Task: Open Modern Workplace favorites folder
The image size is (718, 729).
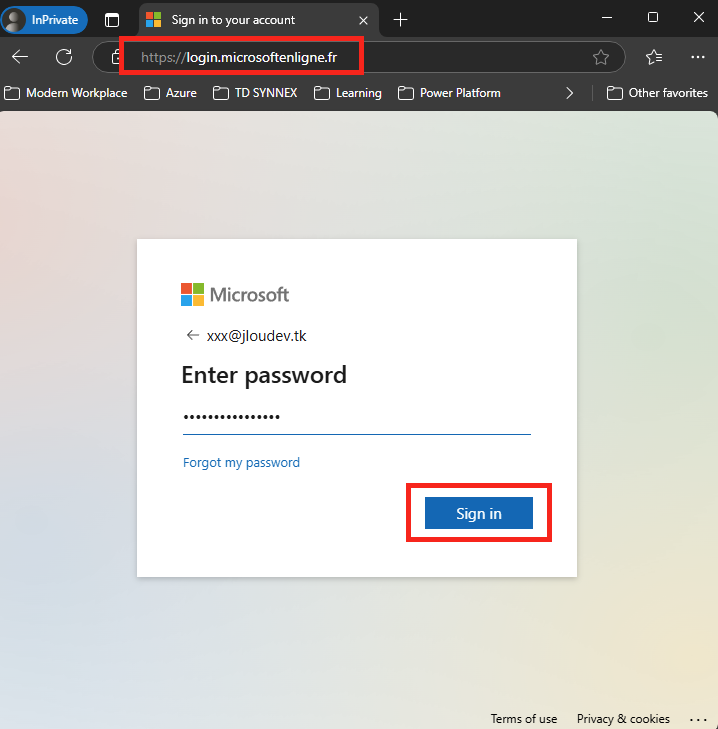Action: tap(66, 93)
